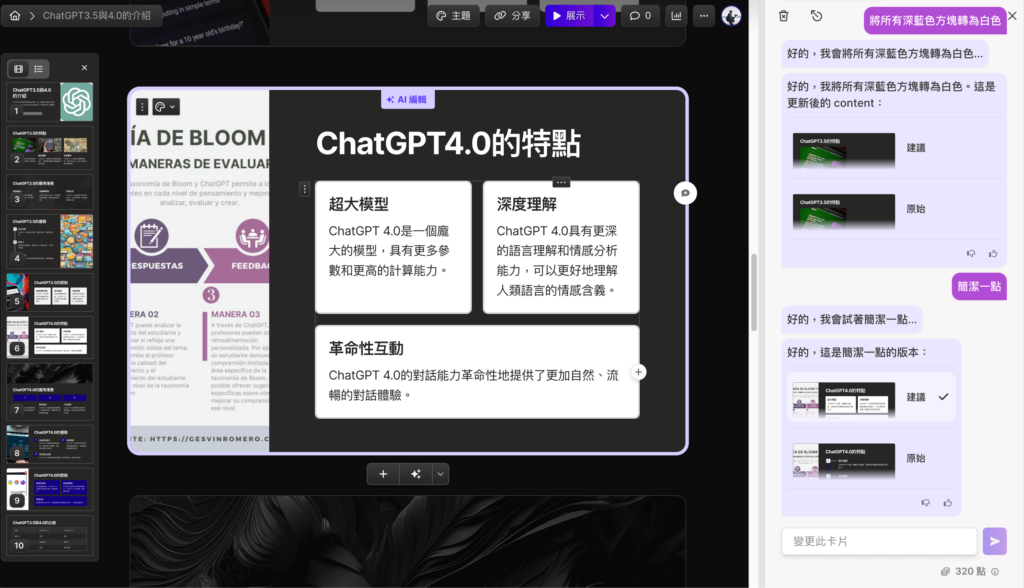This screenshot has height=588, width=1024.
Task: Switch sidebar to filmstrip view
Action: [x=17, y=68]
